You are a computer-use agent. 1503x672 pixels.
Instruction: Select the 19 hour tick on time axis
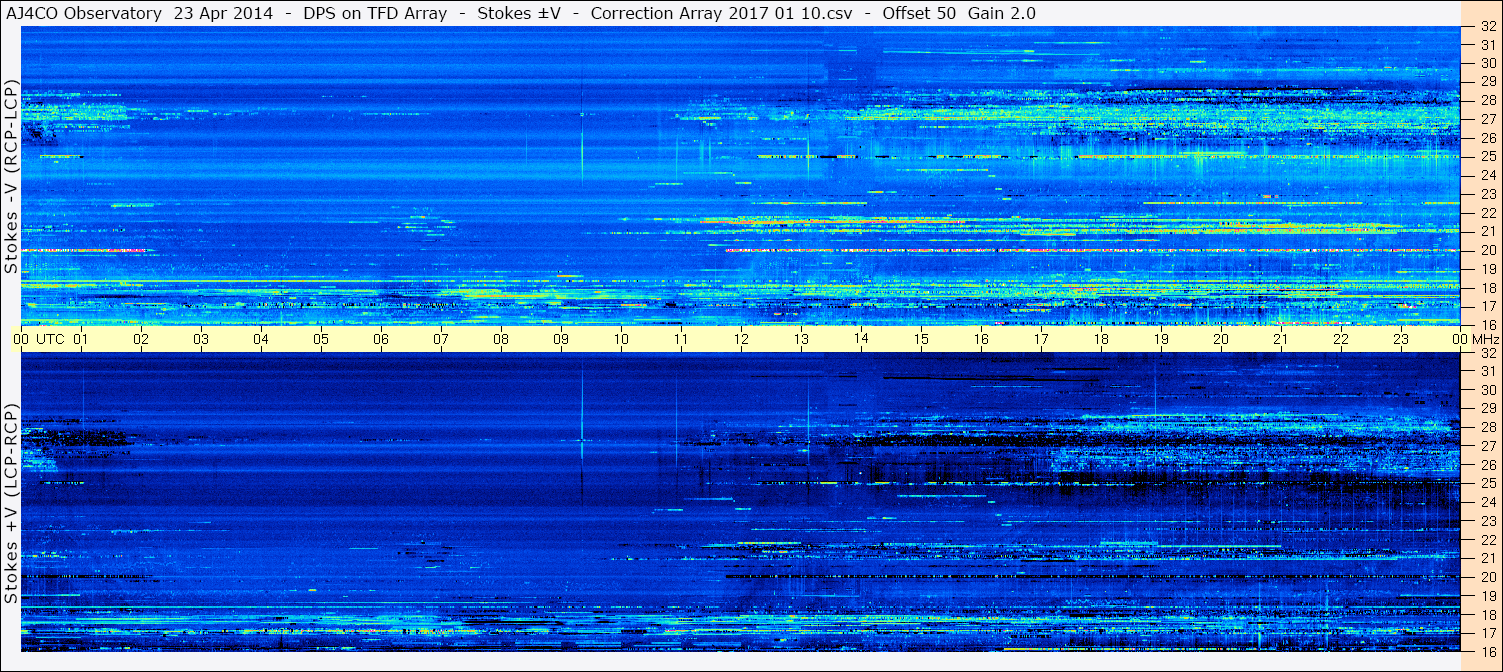(1161, 339)
